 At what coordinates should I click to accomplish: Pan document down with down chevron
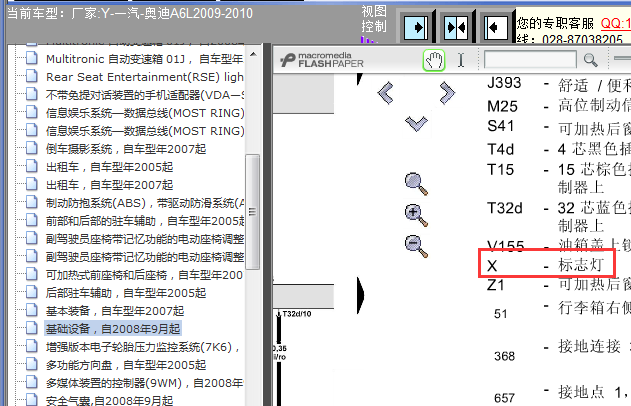(x=416, y=123)
